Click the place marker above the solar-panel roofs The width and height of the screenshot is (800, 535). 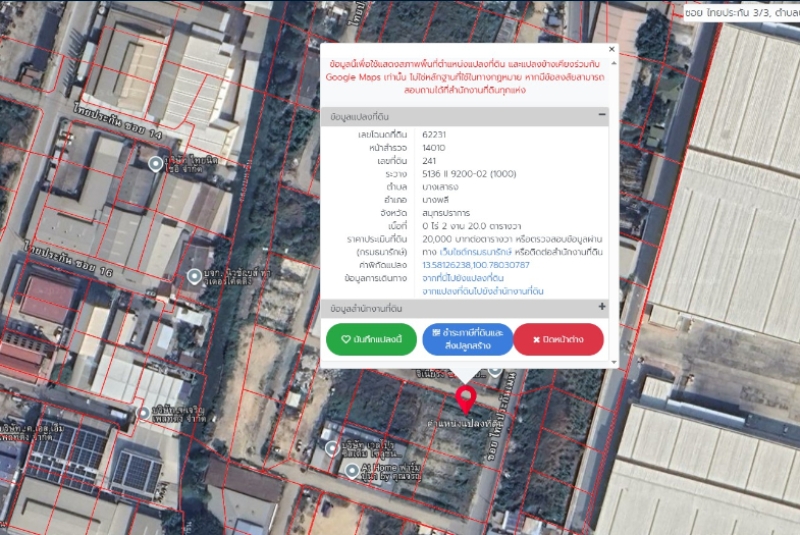143,412
